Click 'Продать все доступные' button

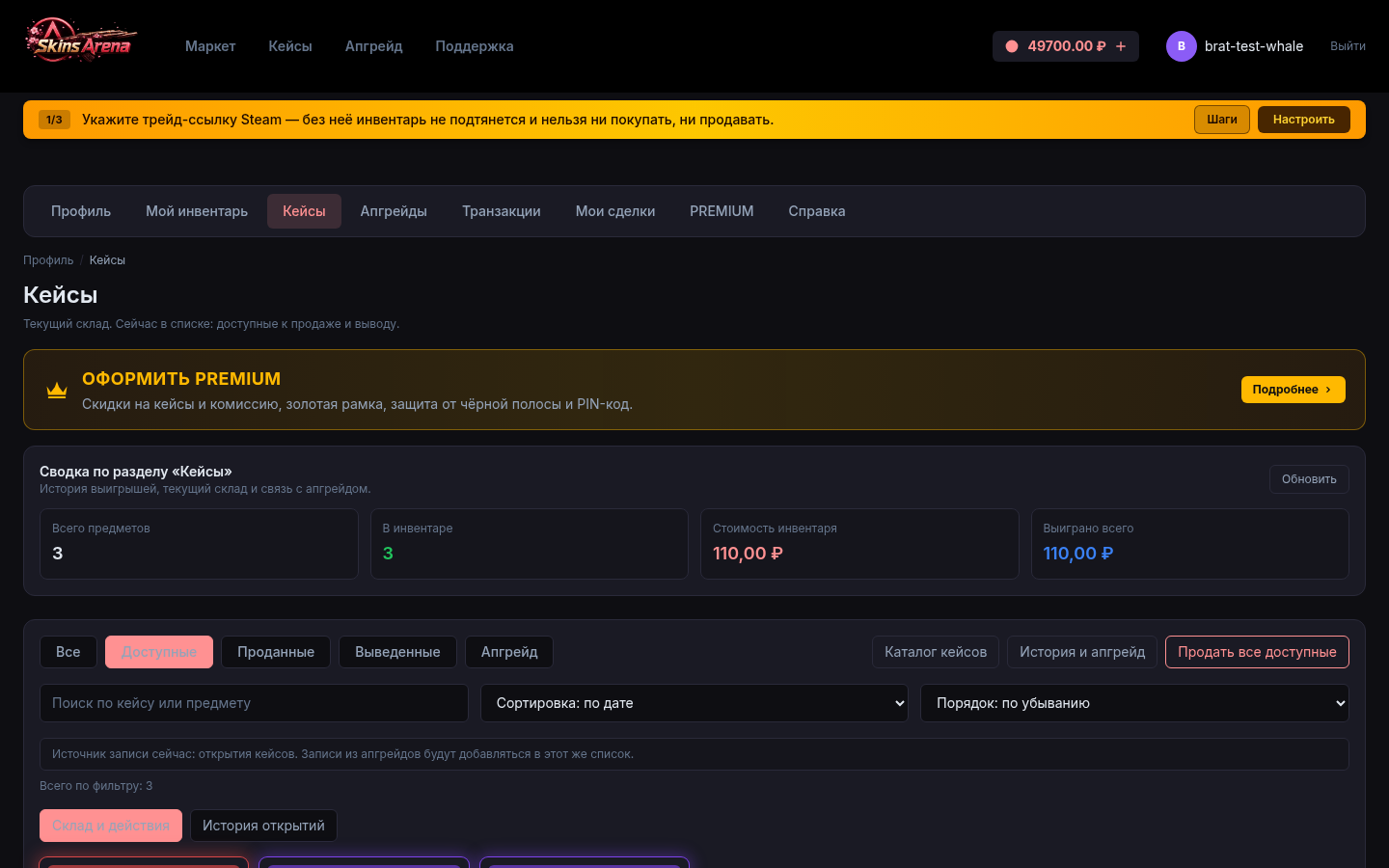(x=1257, y=652)
